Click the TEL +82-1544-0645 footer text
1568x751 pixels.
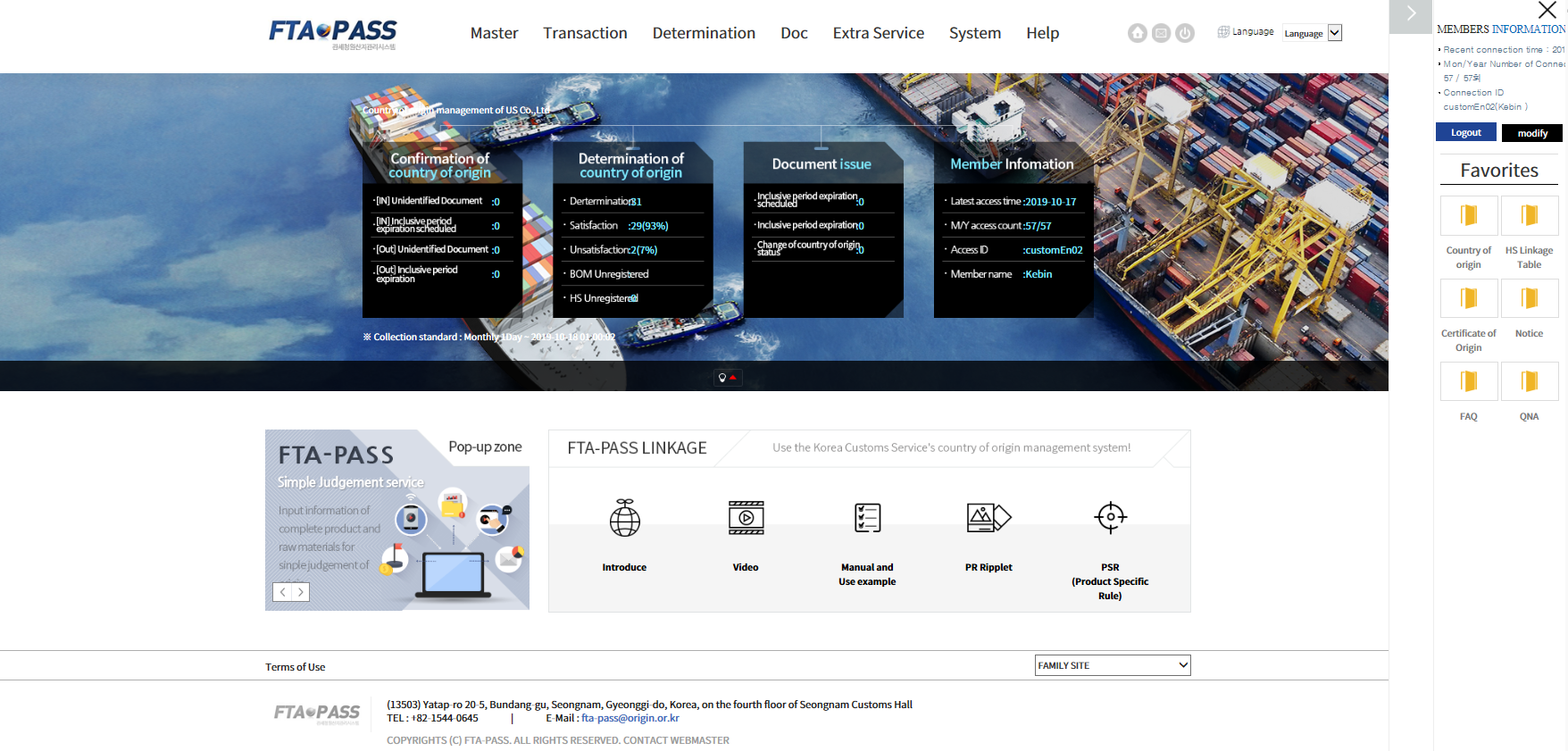click(432, 718)
